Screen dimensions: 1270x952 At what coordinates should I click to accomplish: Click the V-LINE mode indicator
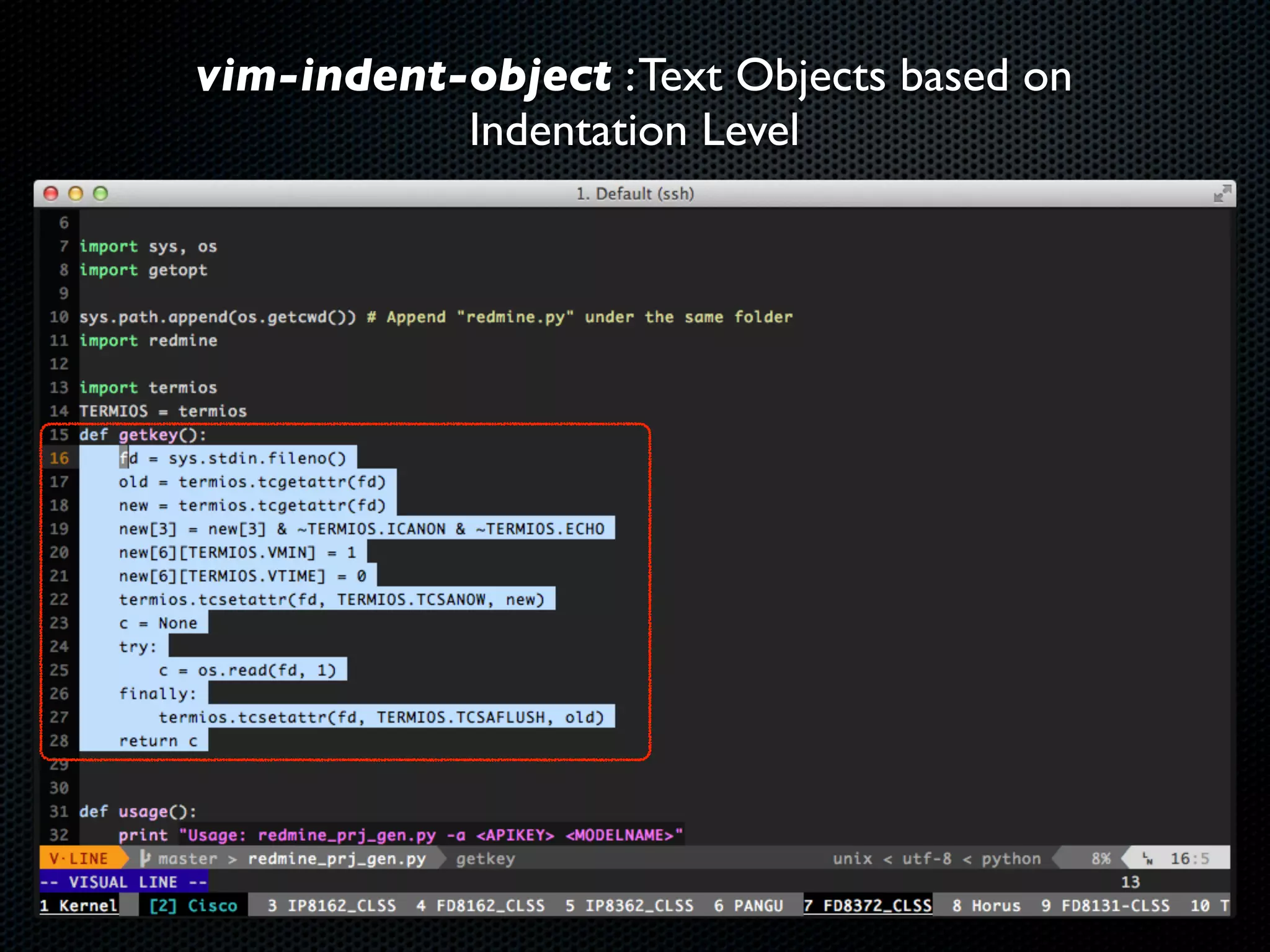point(79,858)
